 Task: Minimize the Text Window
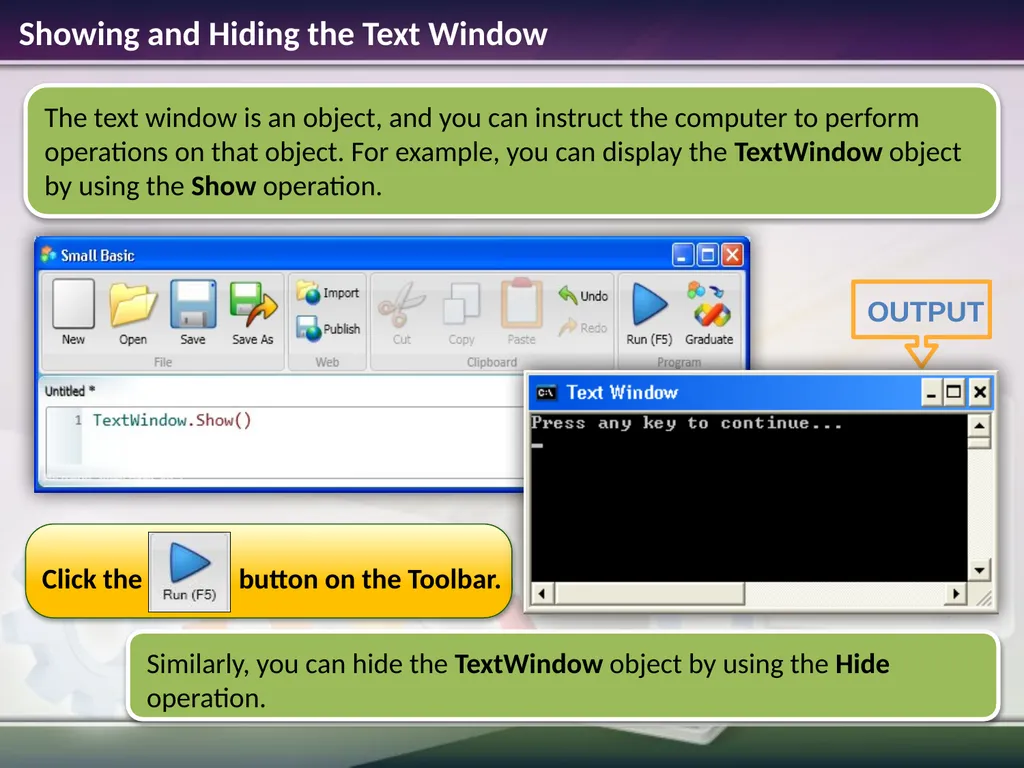(x=931, y=392)
